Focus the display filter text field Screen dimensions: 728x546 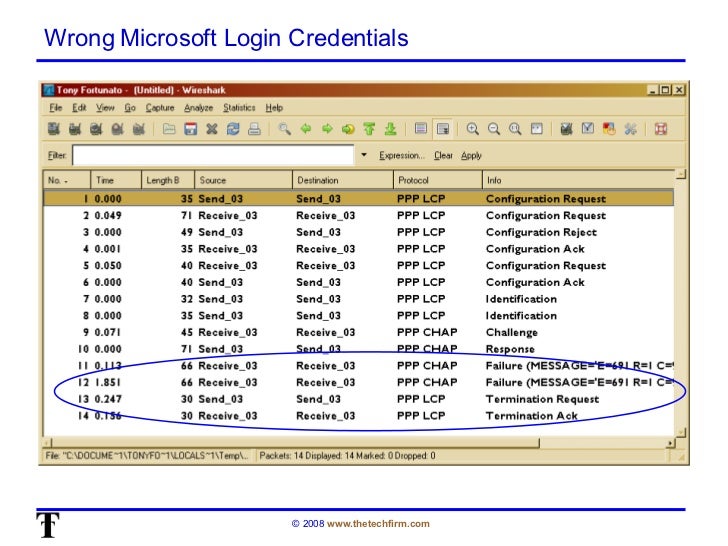214,155
